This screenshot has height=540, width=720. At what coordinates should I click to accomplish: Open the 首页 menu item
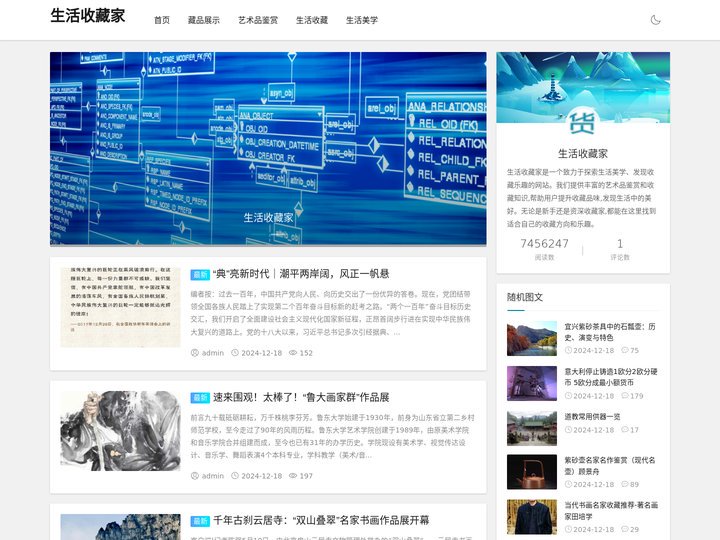click(162, 20)
